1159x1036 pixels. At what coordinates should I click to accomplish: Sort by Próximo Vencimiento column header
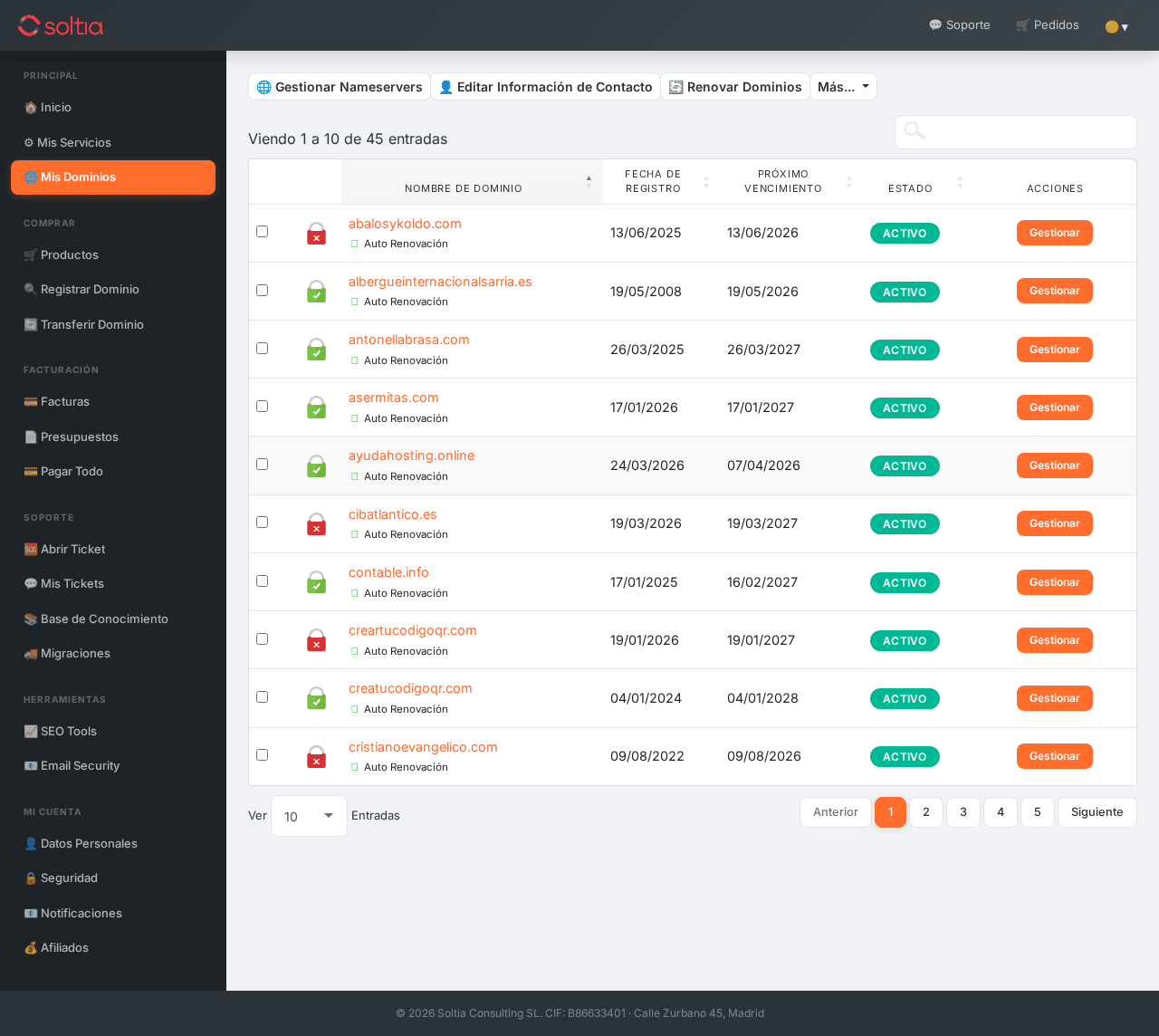[783, 181]
